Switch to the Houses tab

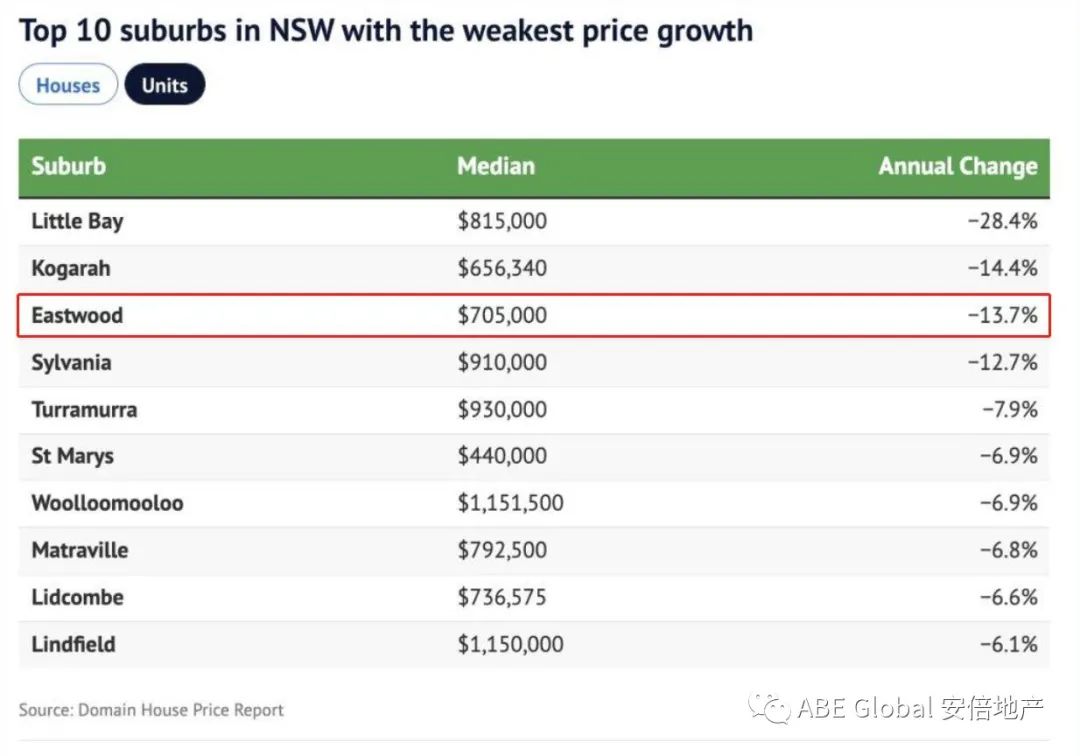[x=68, y=85]
